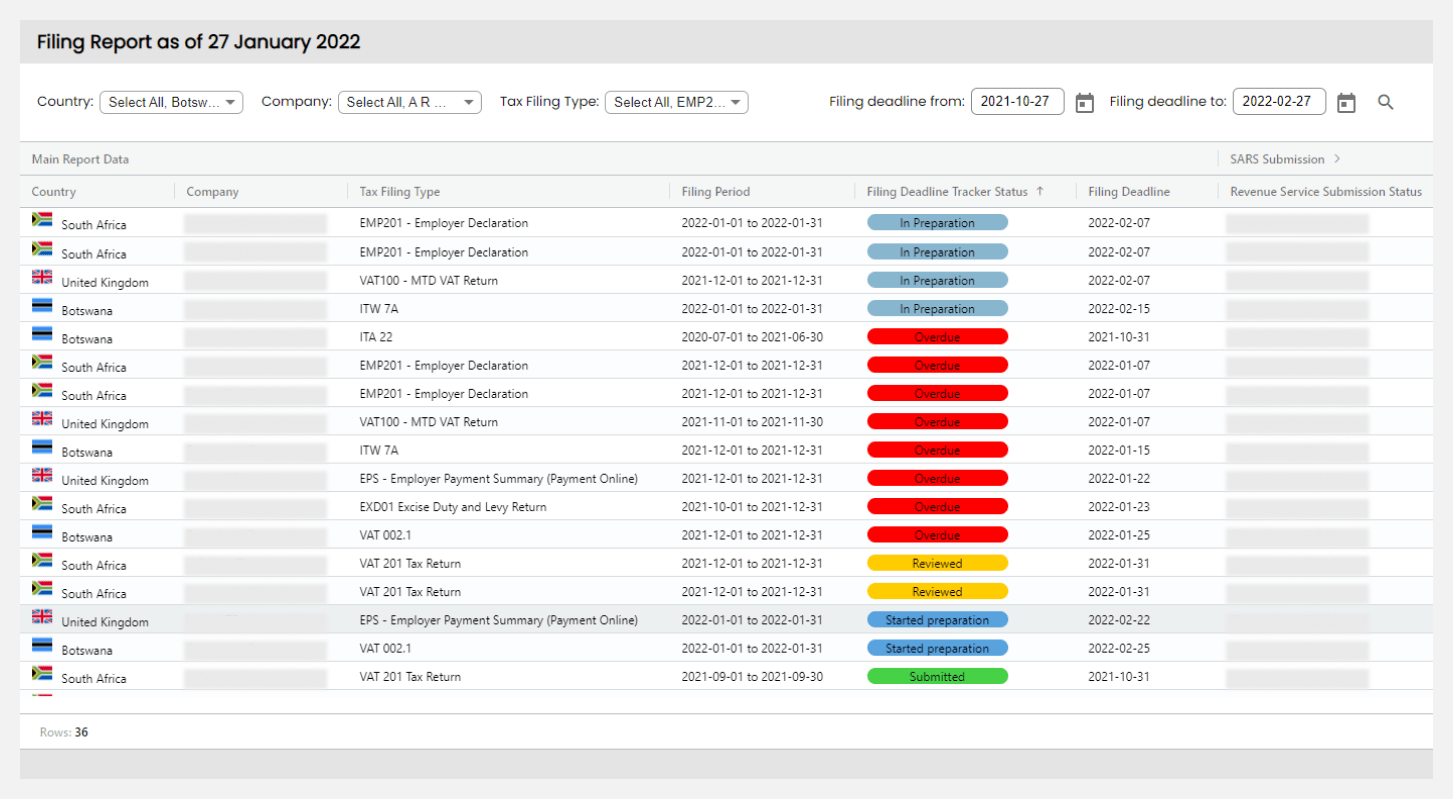Click the Botswana flag in the Overdue ITW 7A row
1453x799 pixels.
point(42,446)
